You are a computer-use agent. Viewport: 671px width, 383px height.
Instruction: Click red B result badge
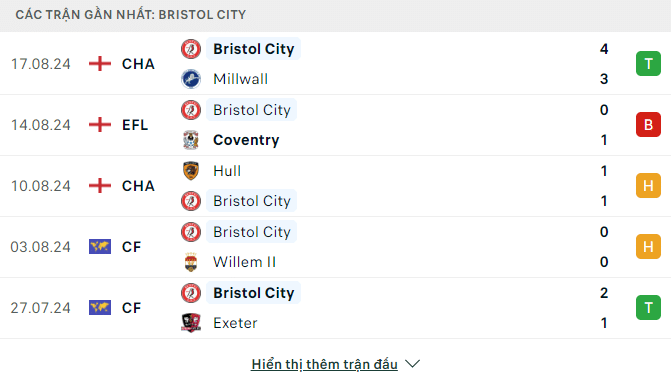click(x=648, y=125)
